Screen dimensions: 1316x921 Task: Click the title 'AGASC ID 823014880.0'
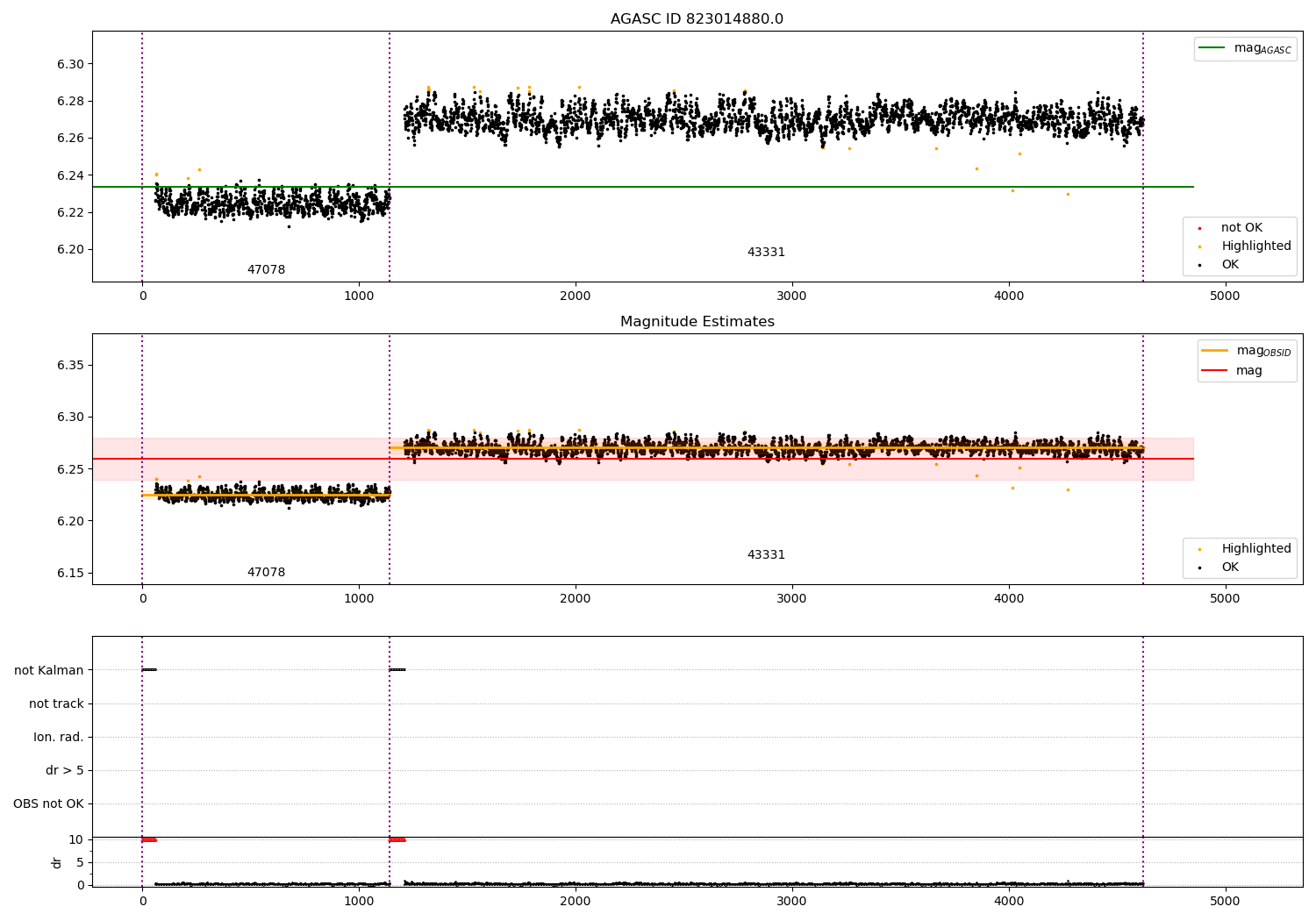(x=697, y=19)
